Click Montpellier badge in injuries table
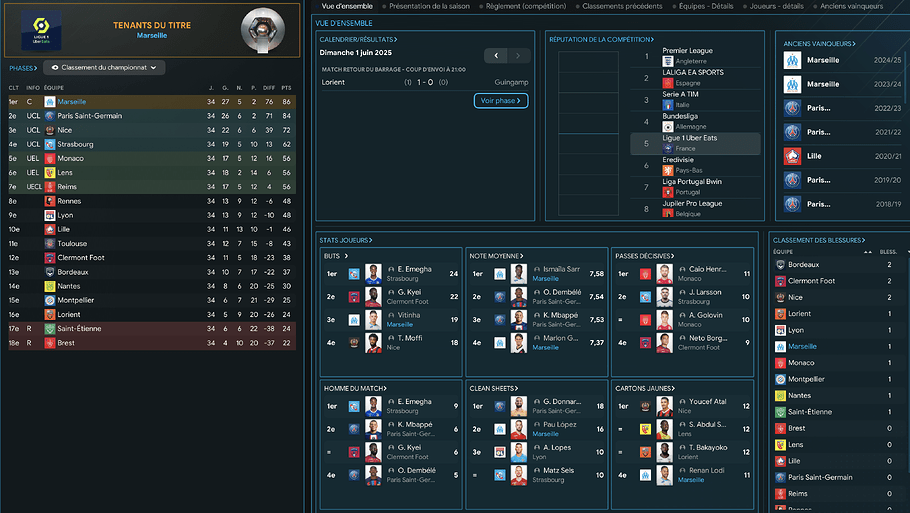Viewport: 910px width, 513px height. [781, 380]
